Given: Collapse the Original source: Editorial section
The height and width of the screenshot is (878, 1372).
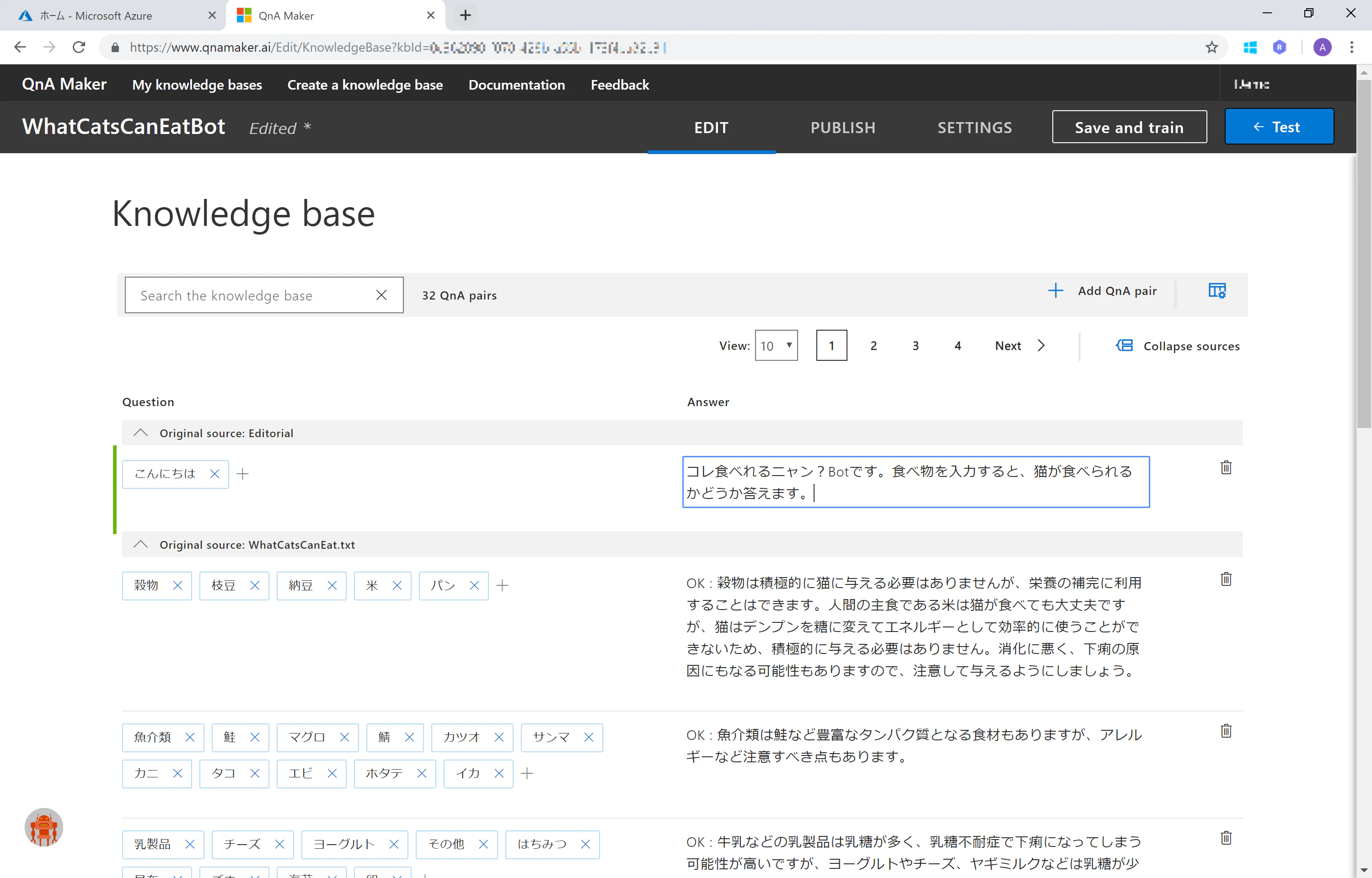Looking at the screenshot, I should tap(140, 434).
